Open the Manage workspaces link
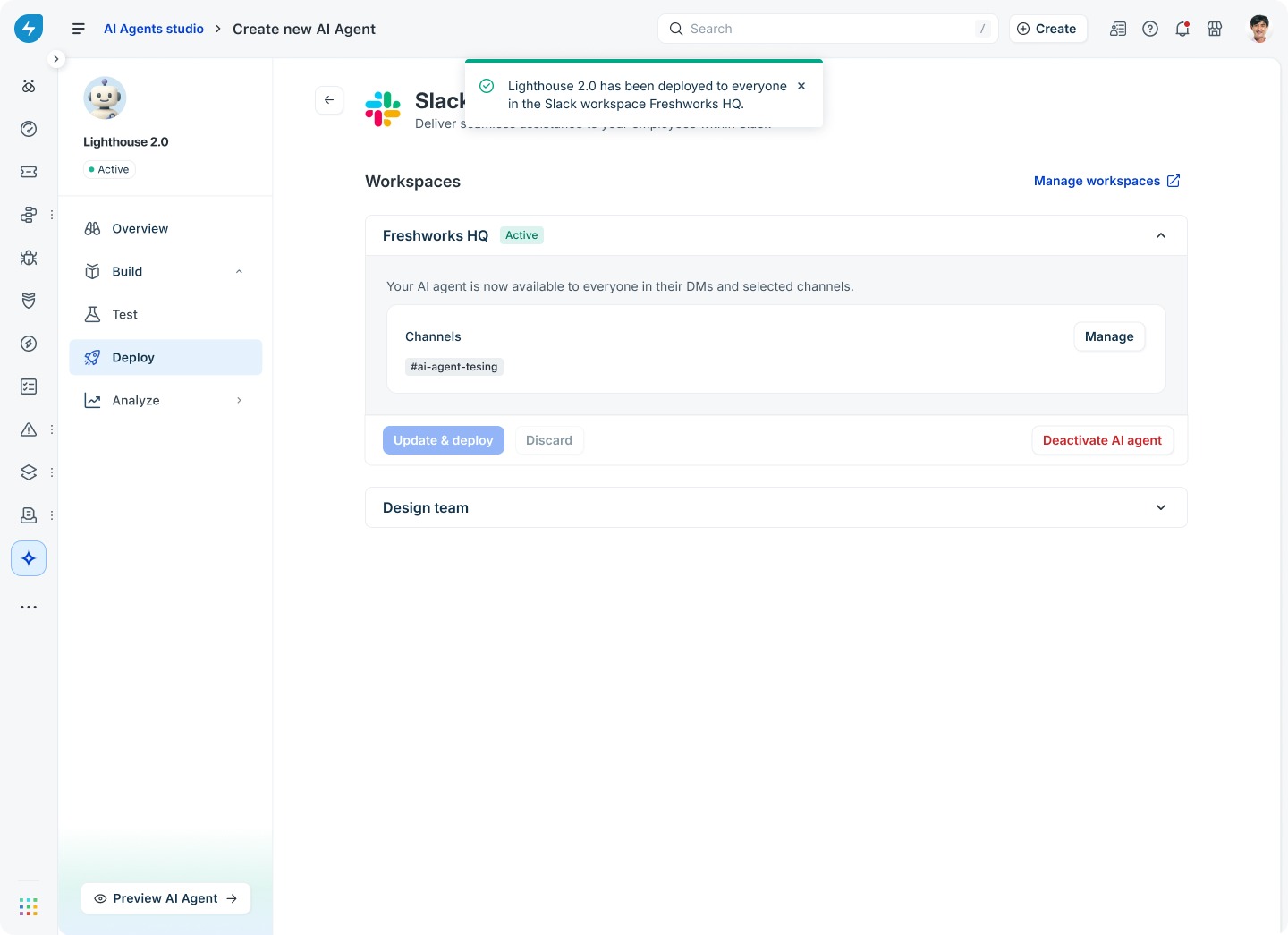The image size is (1288, 935). click(x=1107, y=181)
